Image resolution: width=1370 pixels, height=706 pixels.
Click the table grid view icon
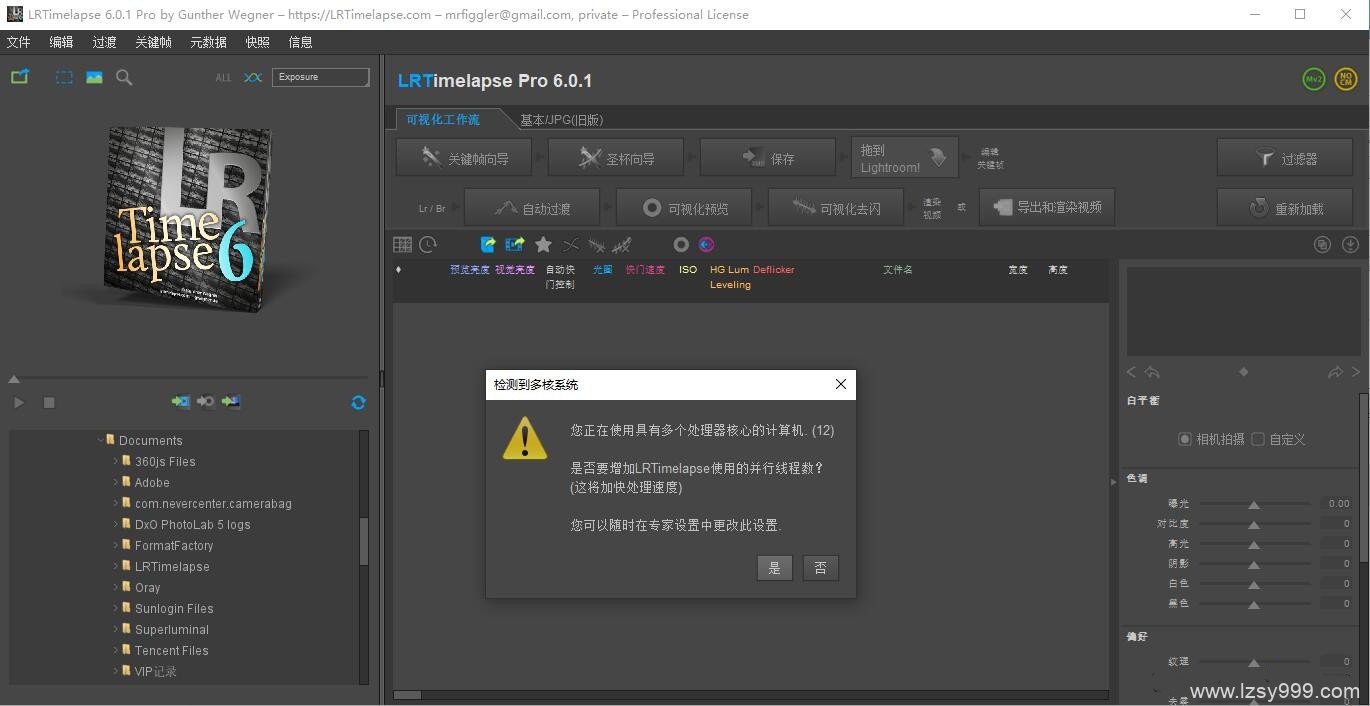coord(402,245)
